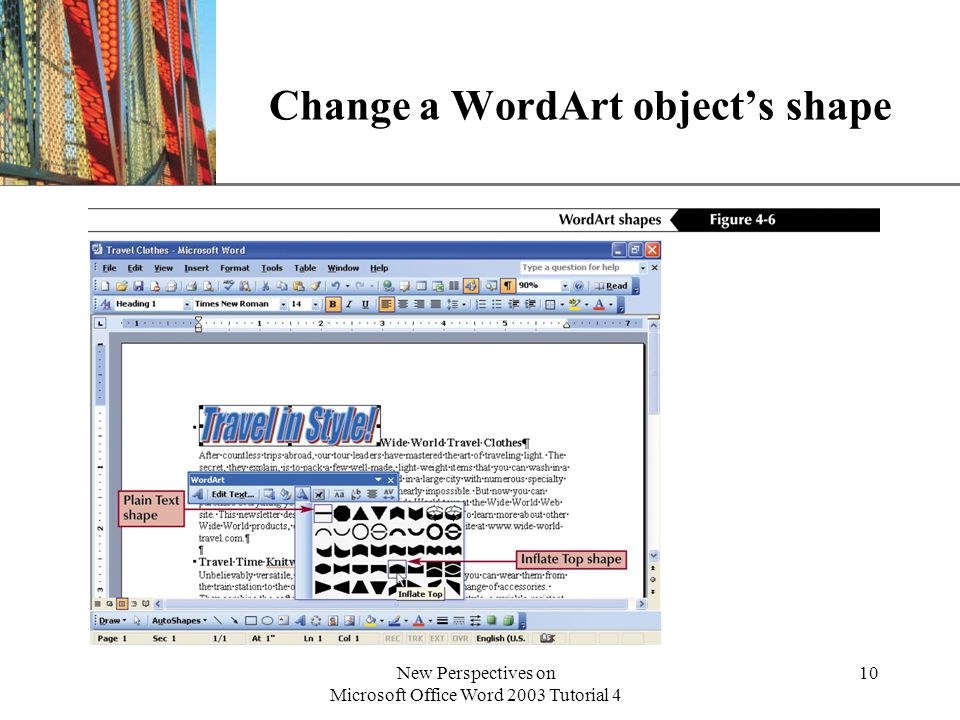
Task: Toggle Underline formatting button
Action: (365, 304)
